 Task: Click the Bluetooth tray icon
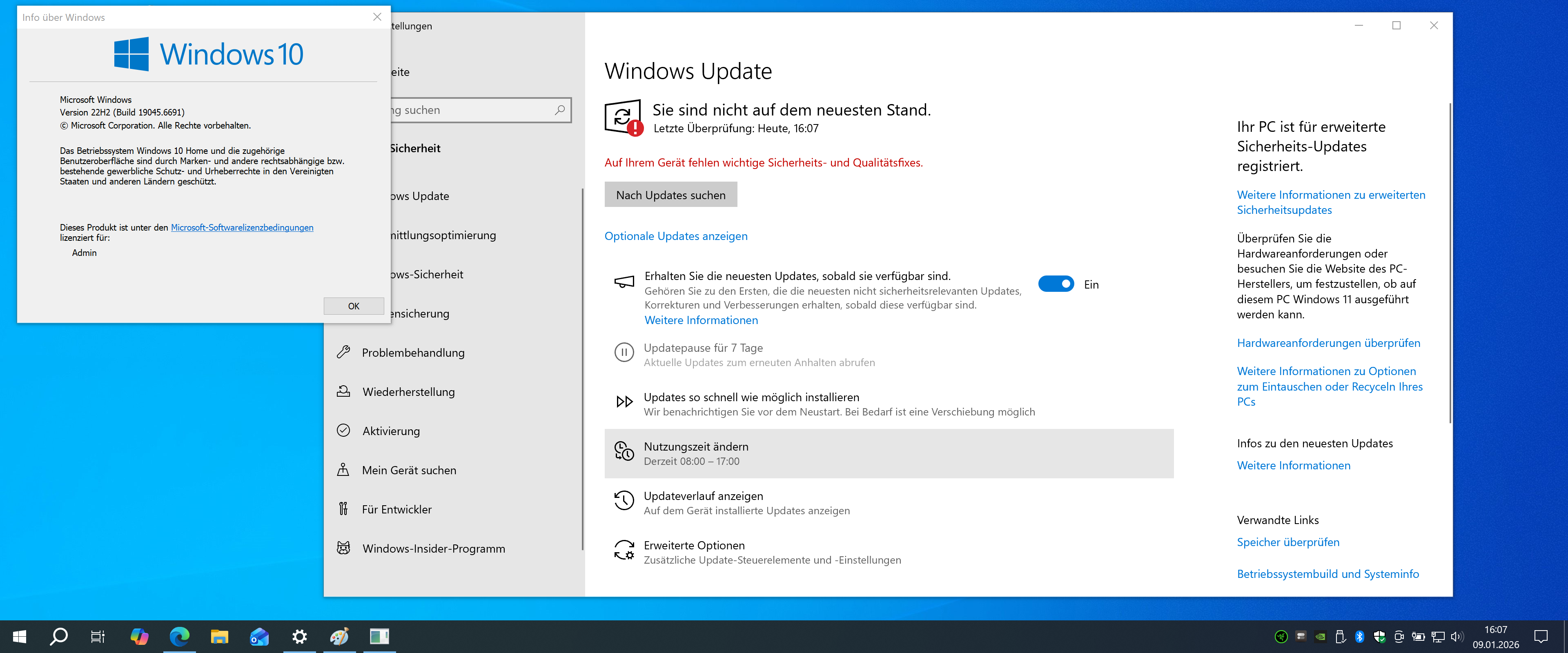coord(1359,637)
